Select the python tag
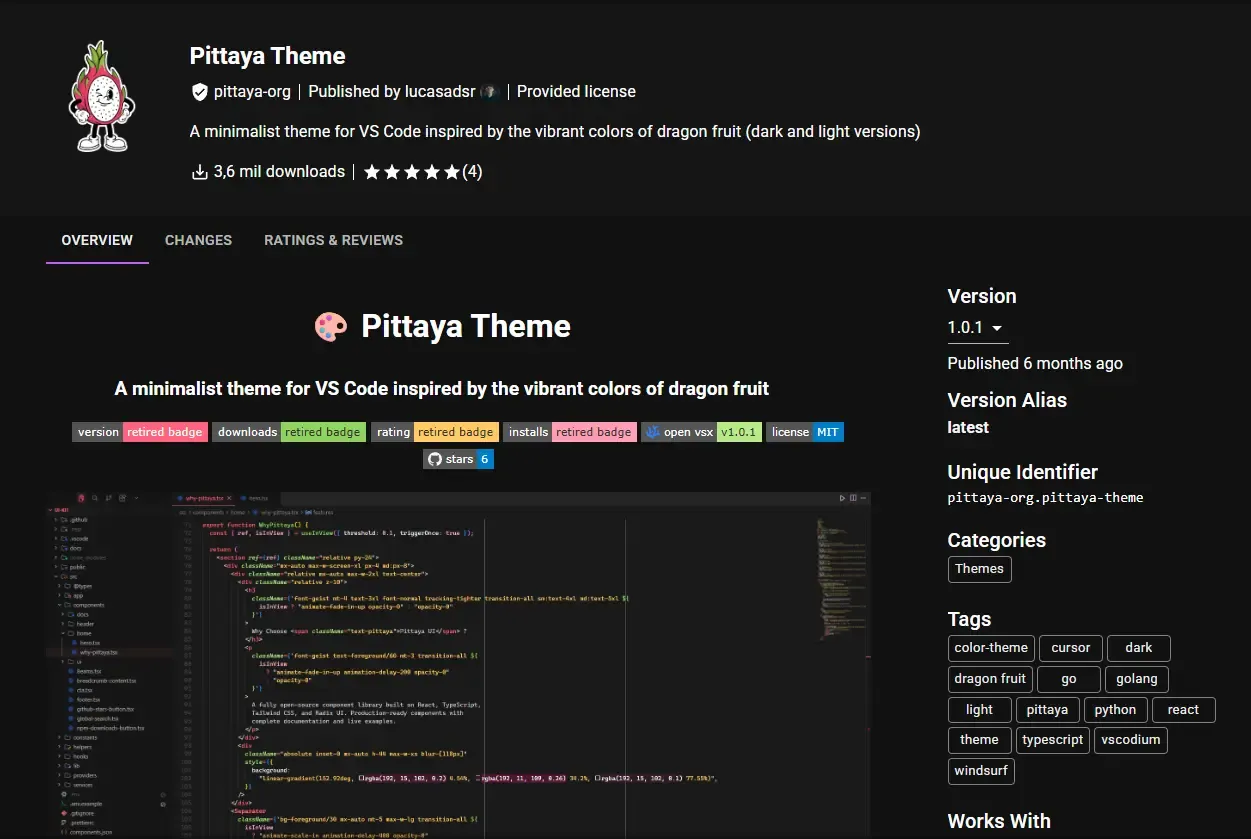 tap(1115, 710)
